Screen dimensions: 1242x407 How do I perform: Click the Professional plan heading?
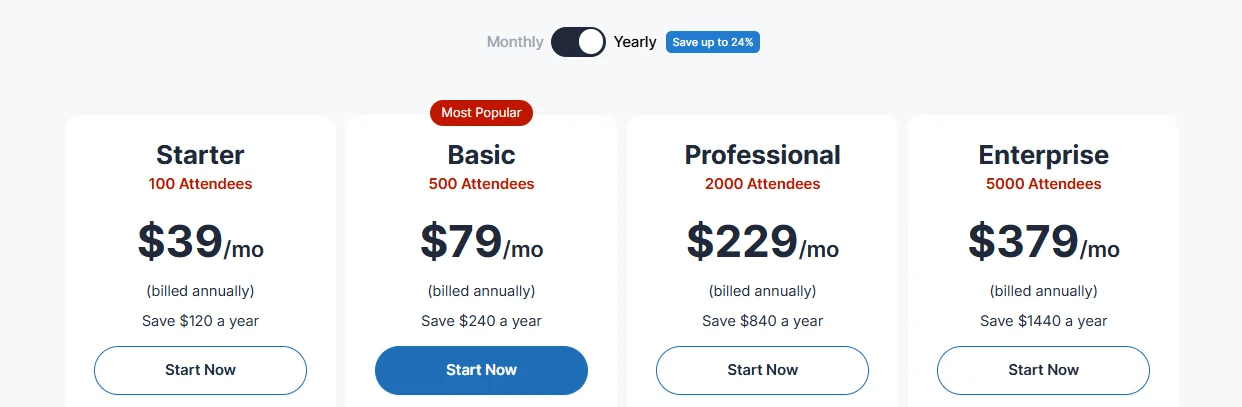[762, 155]
